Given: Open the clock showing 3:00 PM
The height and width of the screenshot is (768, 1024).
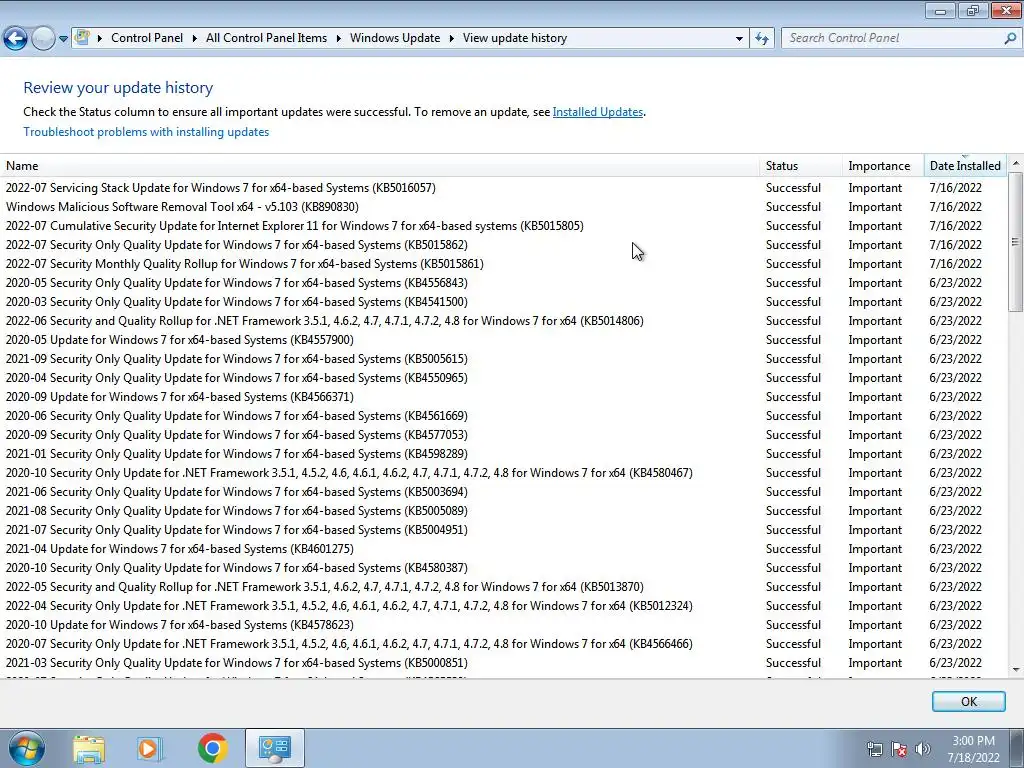Looking at the screenshot, I should point(973,749).
